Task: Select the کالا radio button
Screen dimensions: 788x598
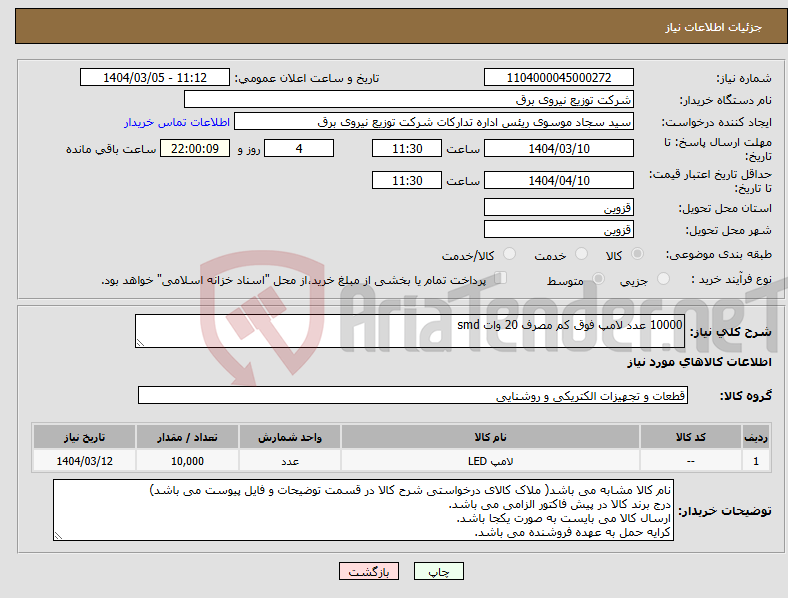Action: tap(637, 254)
